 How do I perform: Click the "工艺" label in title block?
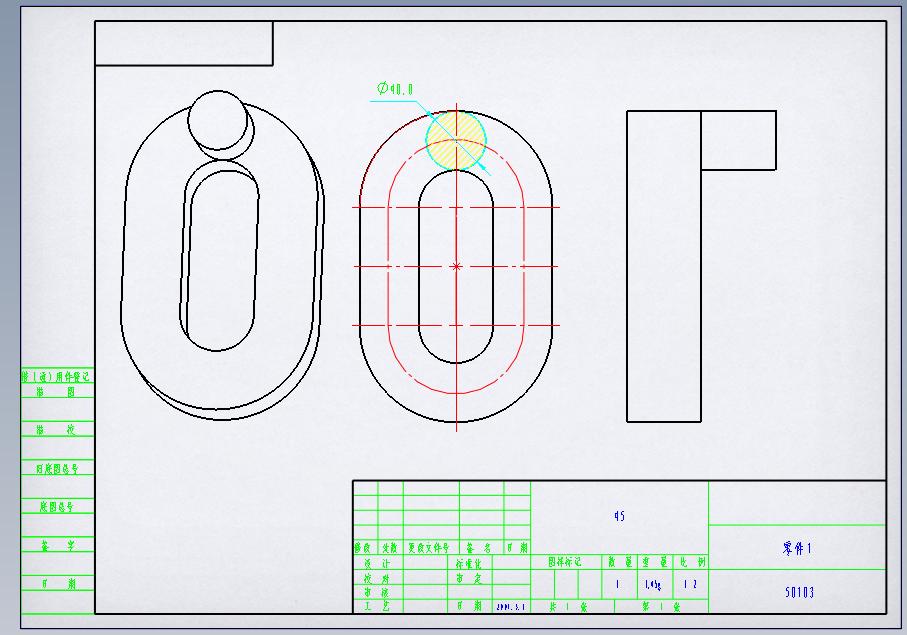click(x=377, y=606)
